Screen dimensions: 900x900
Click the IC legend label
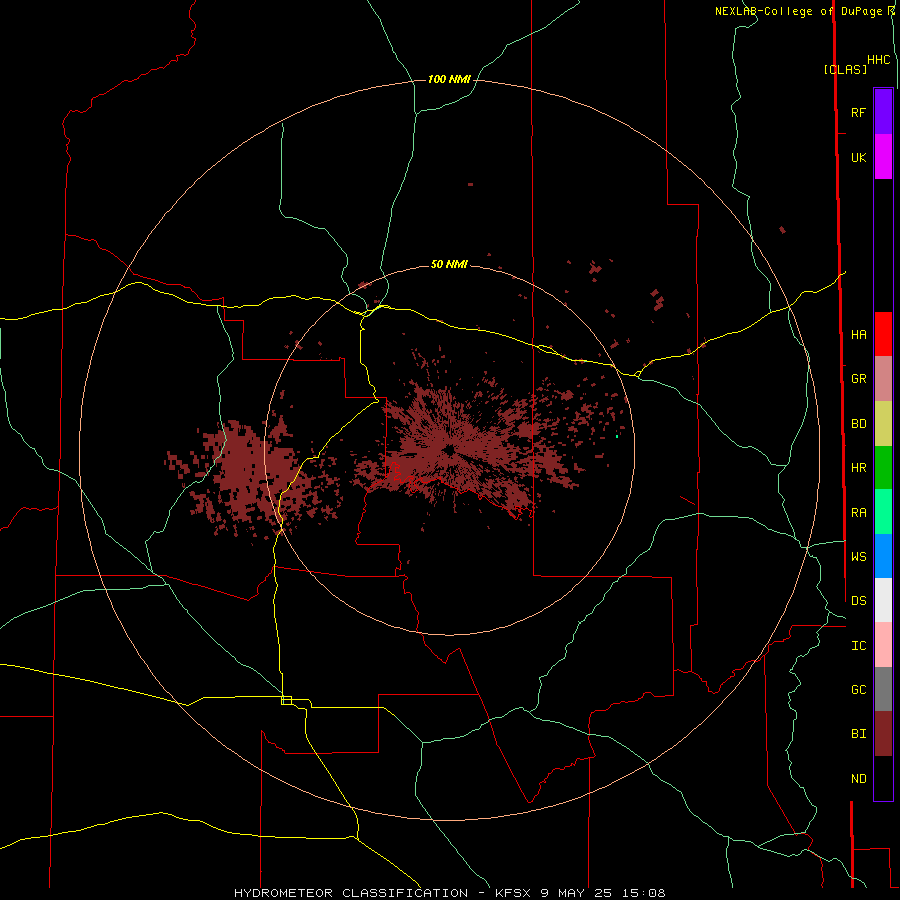click(858, 646)
